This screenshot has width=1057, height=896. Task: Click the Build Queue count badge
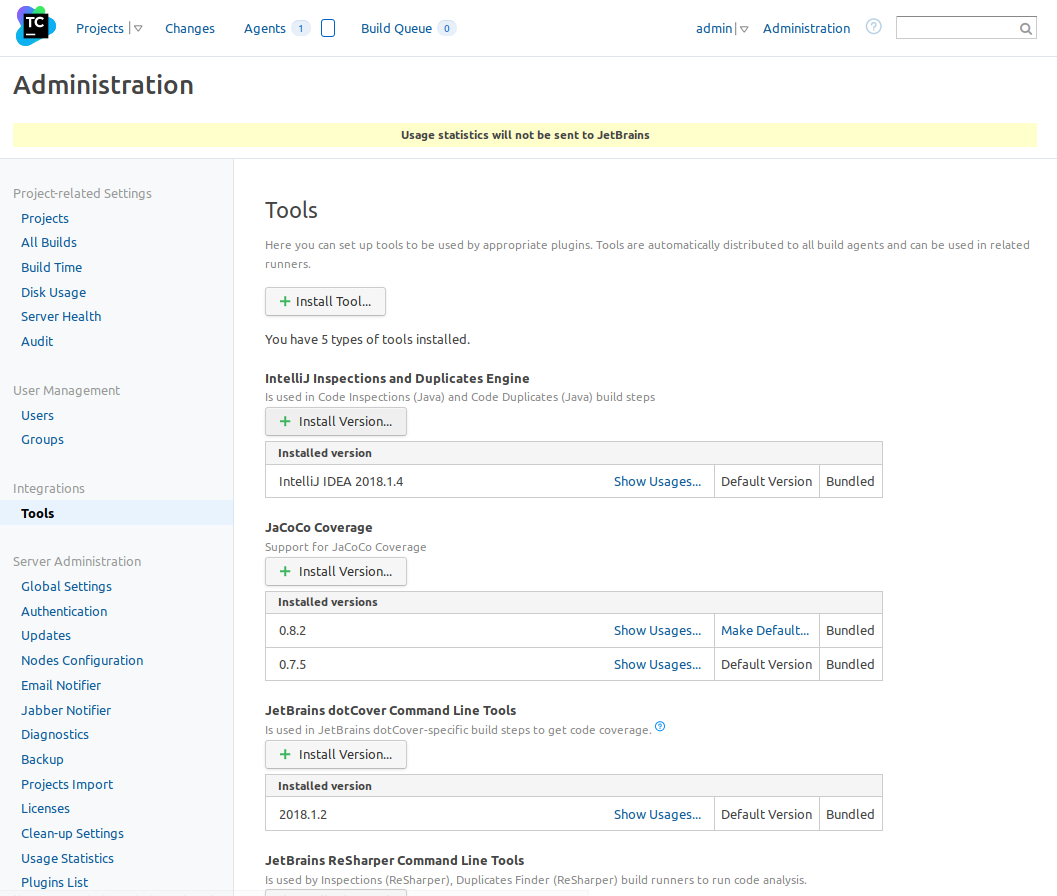446,28
